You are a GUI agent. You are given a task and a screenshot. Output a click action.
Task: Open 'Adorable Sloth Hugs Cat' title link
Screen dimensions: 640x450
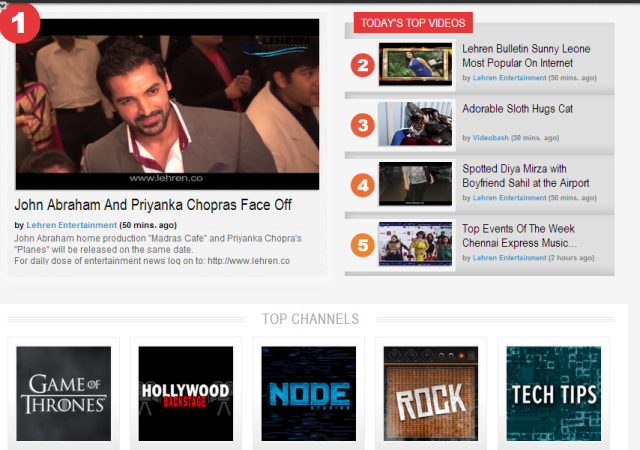click(518, 109)
